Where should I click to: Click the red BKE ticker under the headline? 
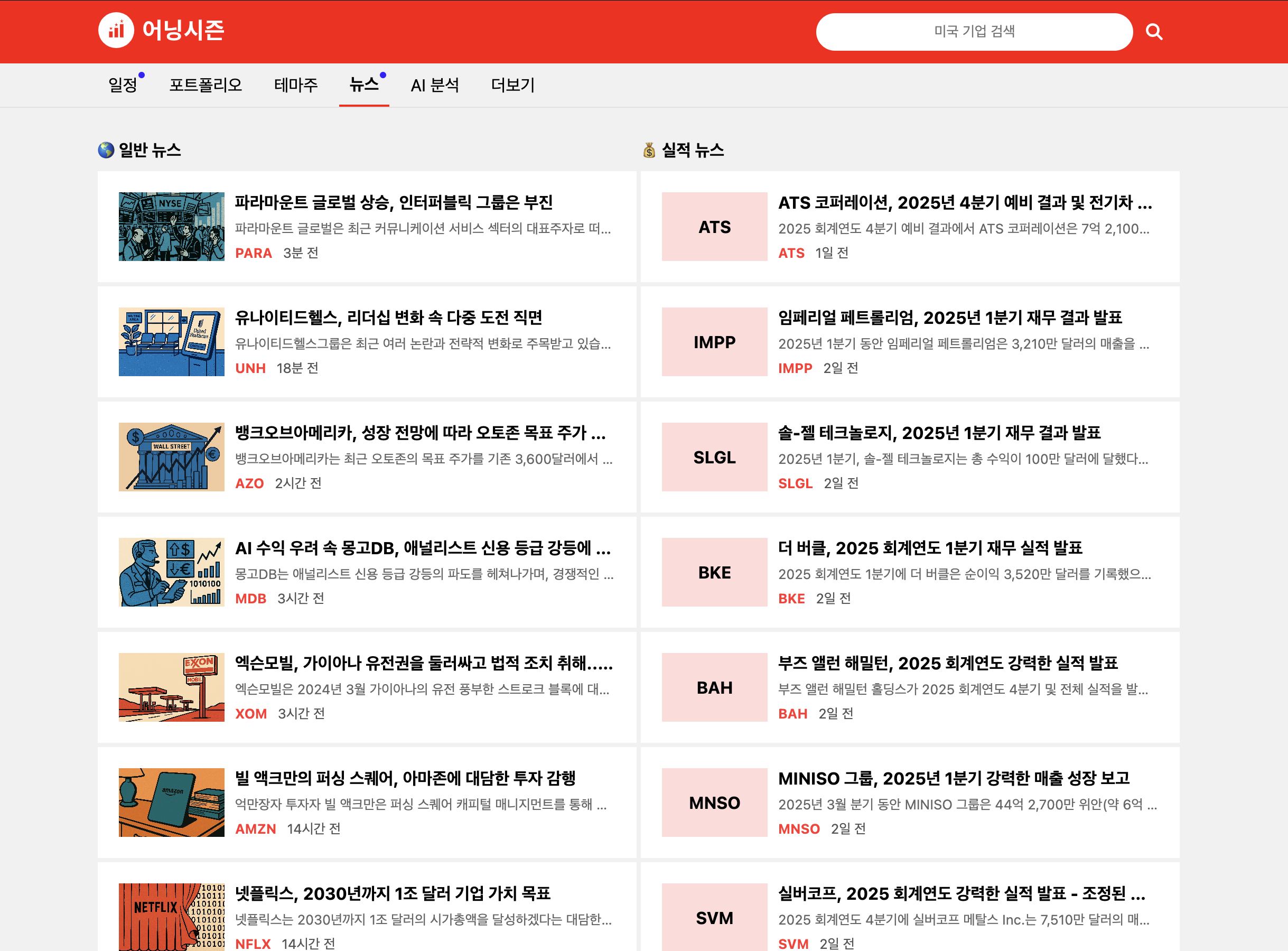(x=791, y=598)
